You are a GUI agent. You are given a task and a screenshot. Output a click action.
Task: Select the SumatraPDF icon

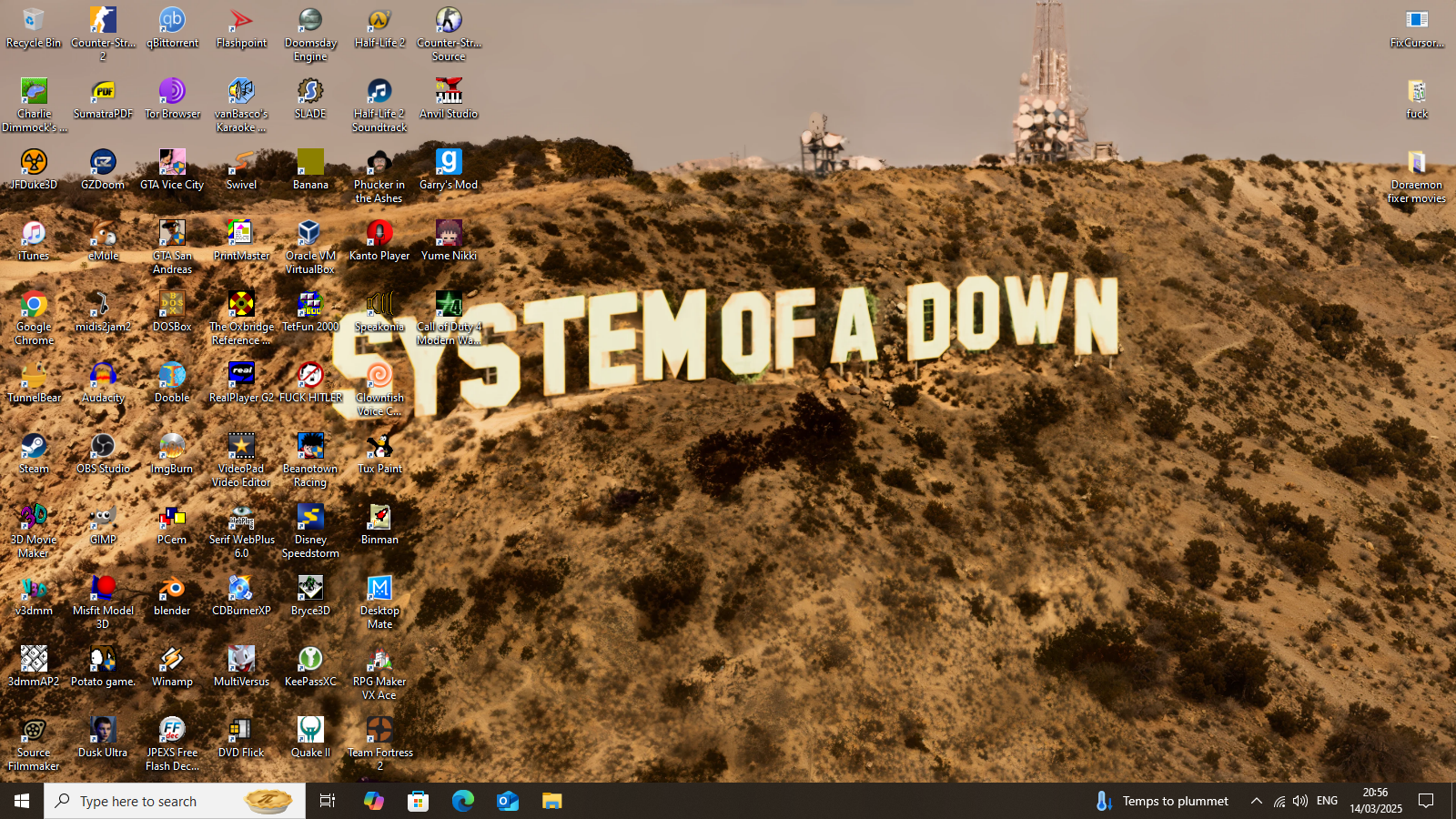[103, 99]
